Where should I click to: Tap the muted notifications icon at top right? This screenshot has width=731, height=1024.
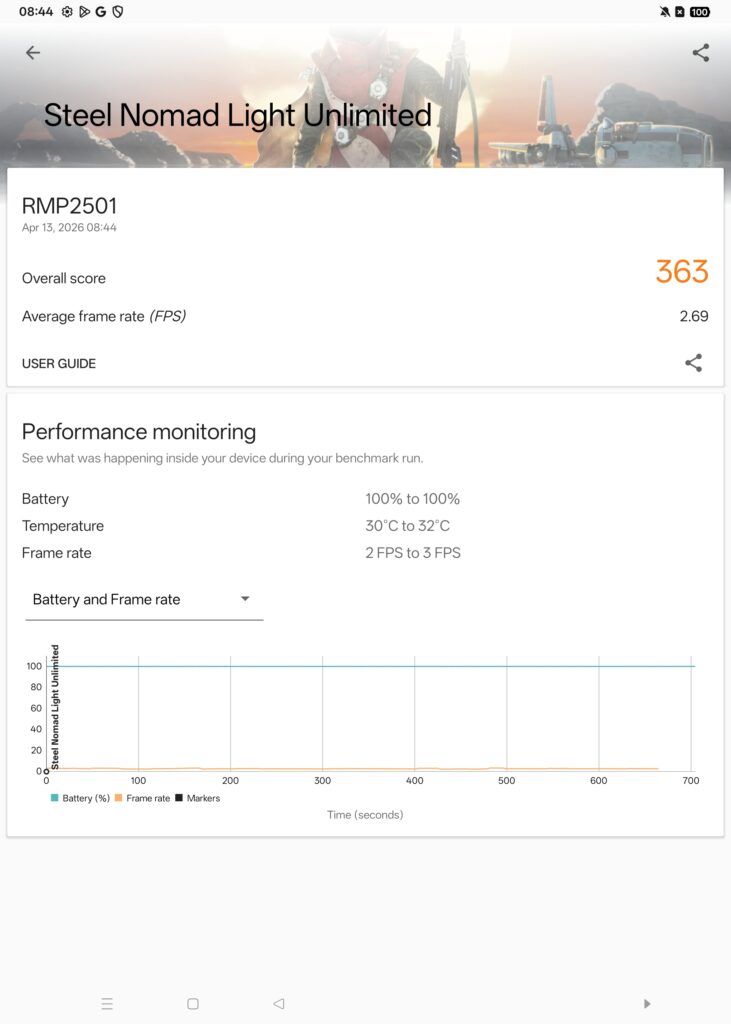pyautogui.click(x=665, y=12)
